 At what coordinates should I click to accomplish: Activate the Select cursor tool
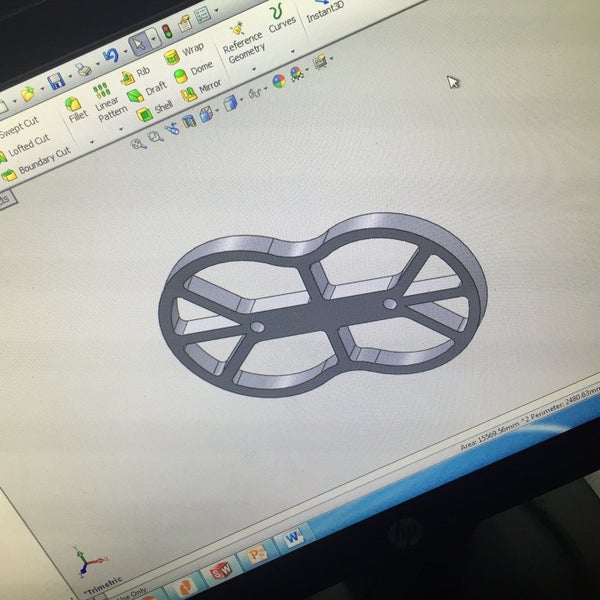pos(139,44)
